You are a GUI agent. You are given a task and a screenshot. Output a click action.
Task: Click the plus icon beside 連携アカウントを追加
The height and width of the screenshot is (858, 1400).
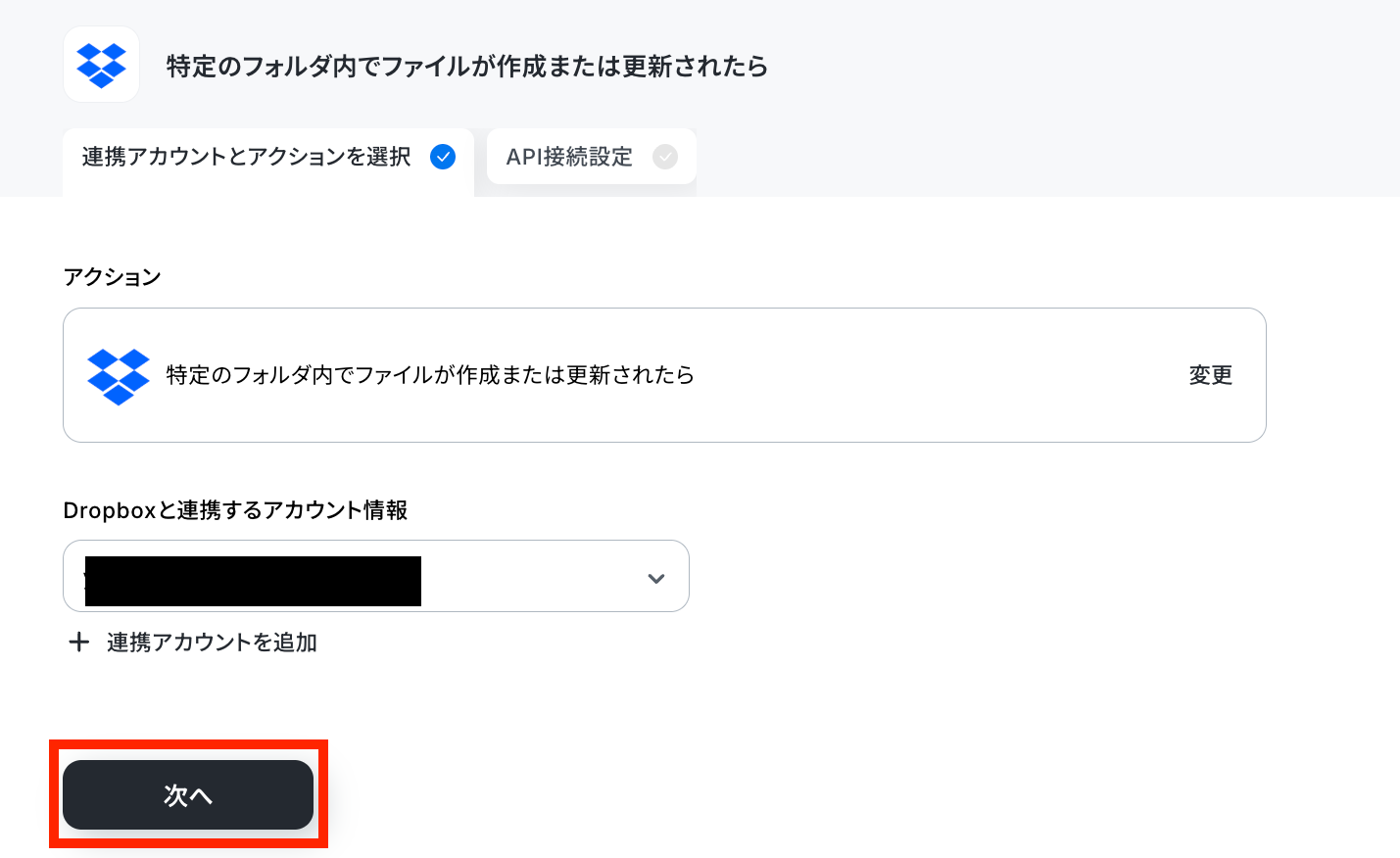point(79,643)
